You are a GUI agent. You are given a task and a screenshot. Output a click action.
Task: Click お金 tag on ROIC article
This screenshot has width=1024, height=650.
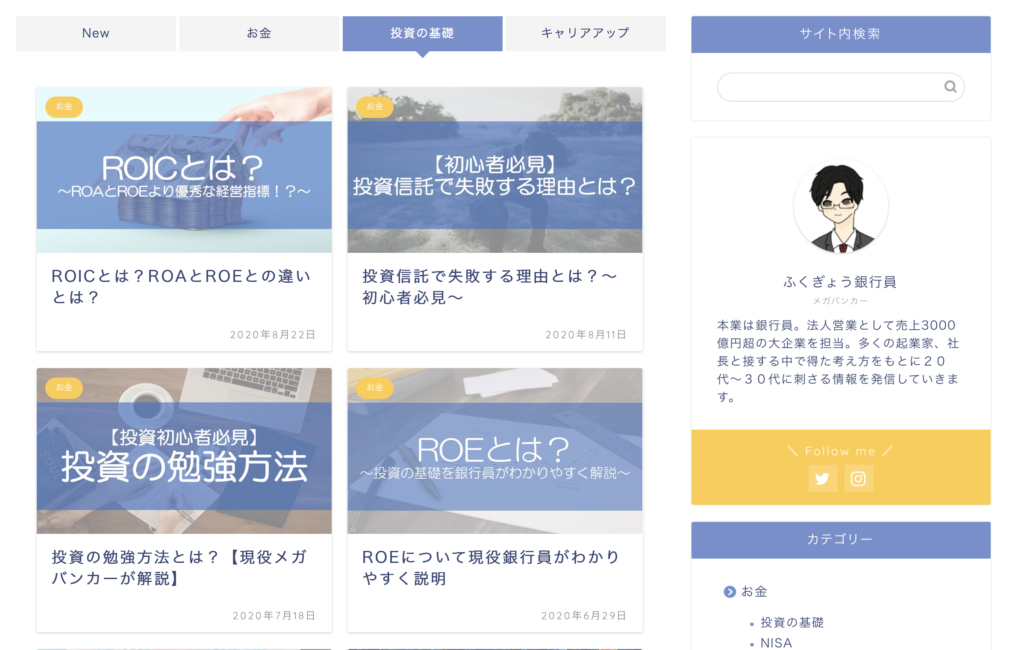tap(64, 106)
